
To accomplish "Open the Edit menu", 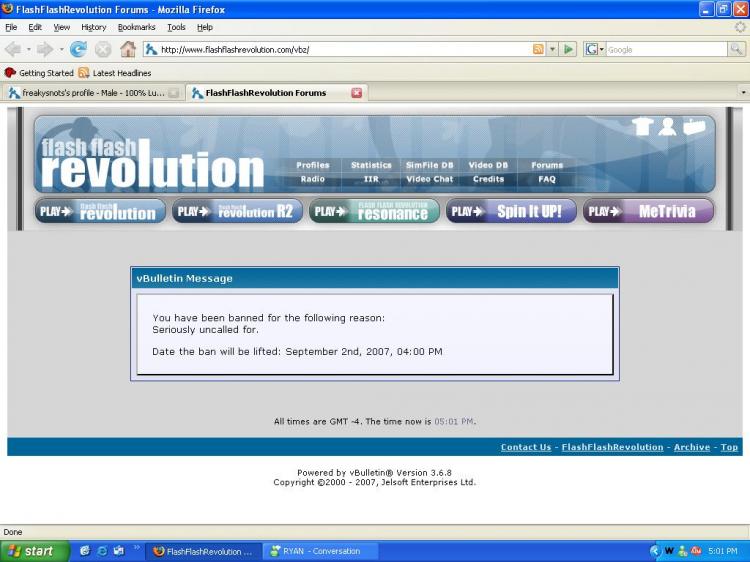I will tap(35, 27).
